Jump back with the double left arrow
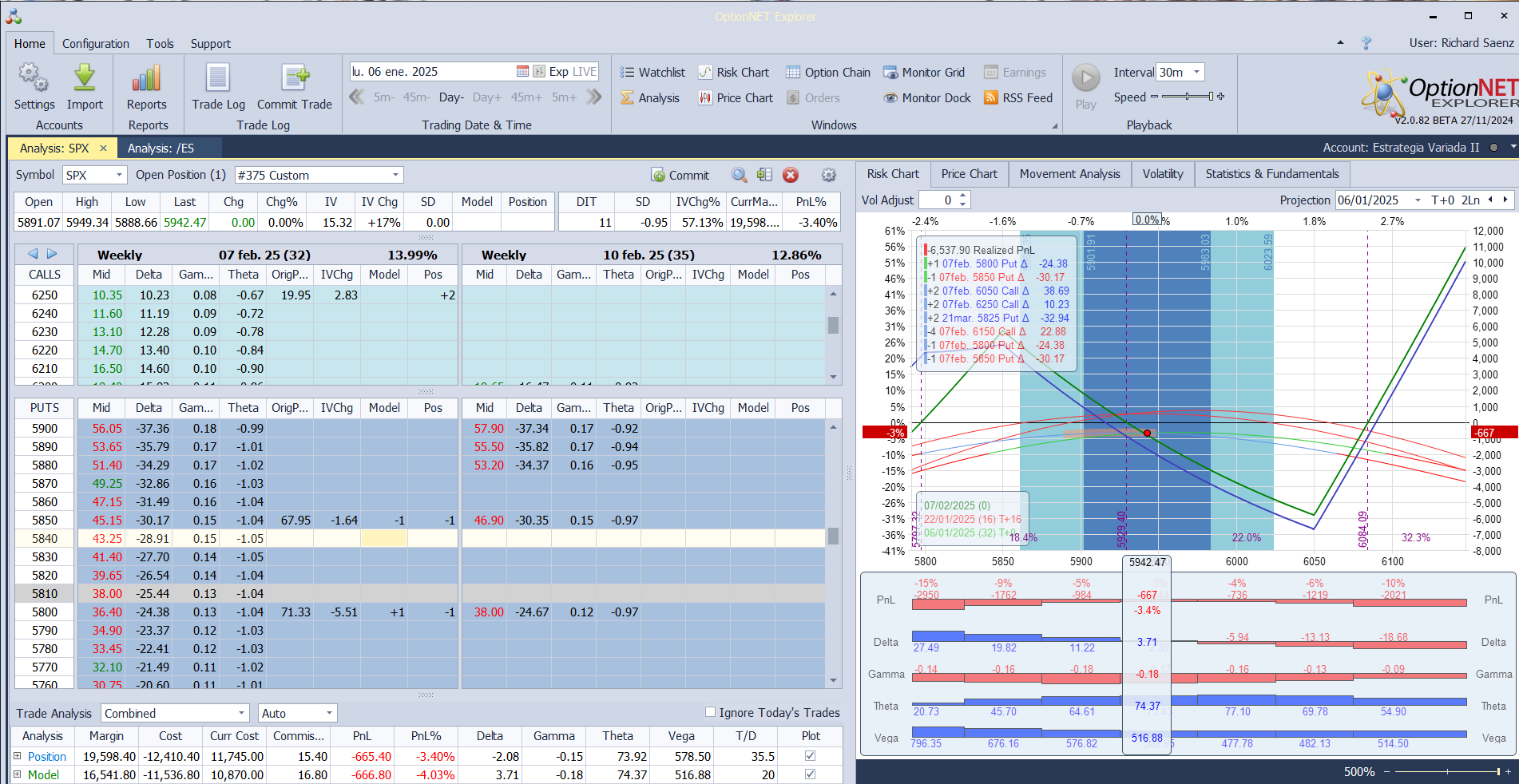This screenshot has width=1519, height=784. [357, 97]
